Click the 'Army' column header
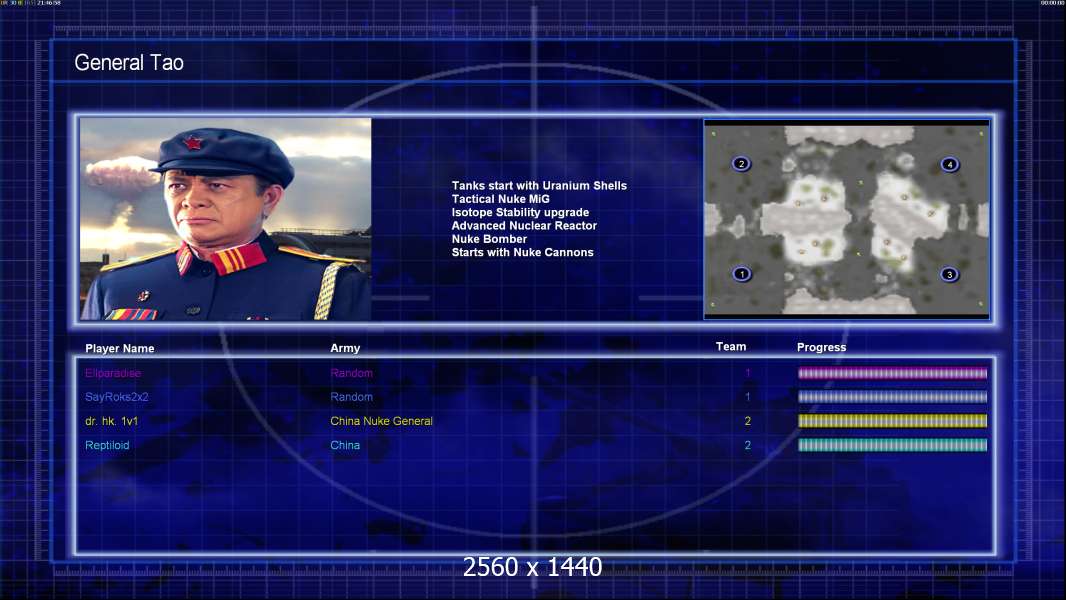Image resolution: width=1066 pixels, height=600 pixels. click(x=345, y=348)
